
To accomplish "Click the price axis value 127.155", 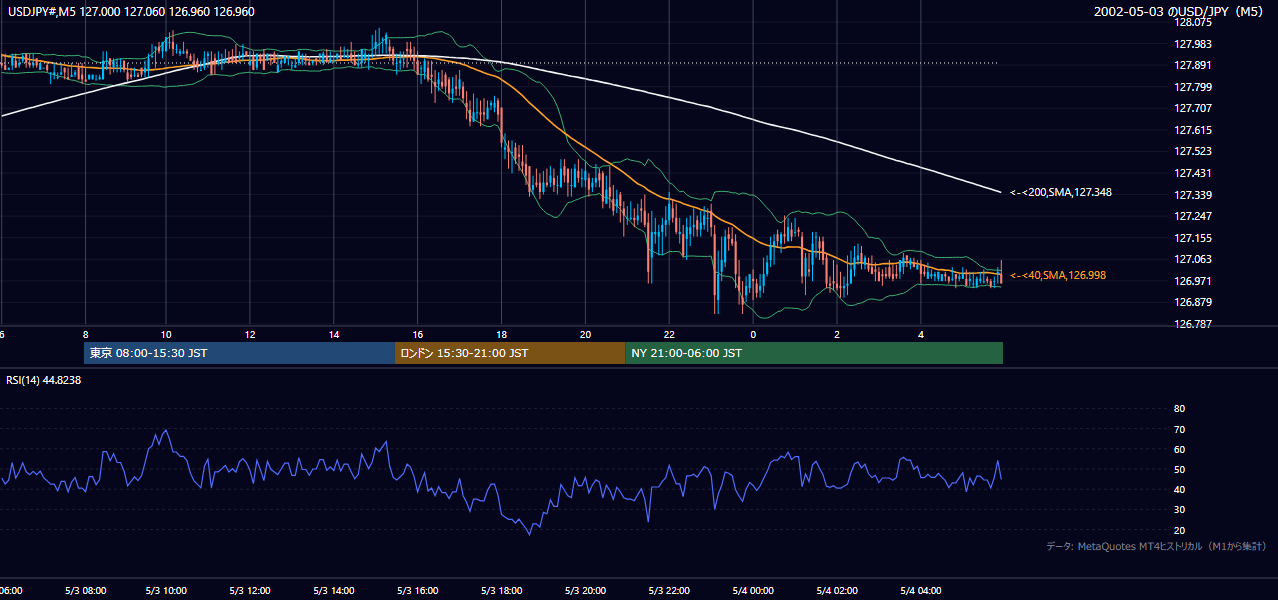I will click(x=1193, y=238).
